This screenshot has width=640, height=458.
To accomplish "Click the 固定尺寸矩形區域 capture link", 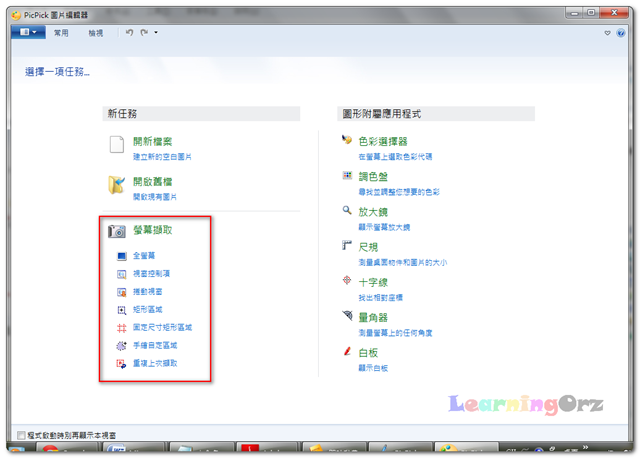I will (x=162, y=327).
